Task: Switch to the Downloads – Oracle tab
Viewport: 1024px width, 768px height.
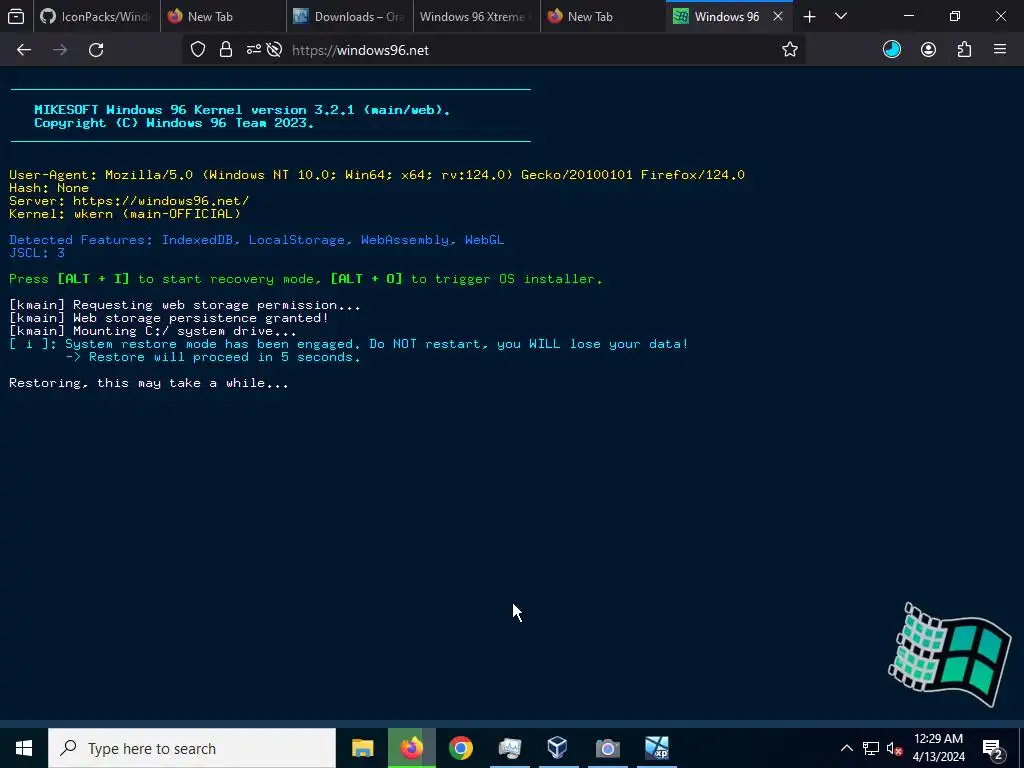Action: click(350, 16)
